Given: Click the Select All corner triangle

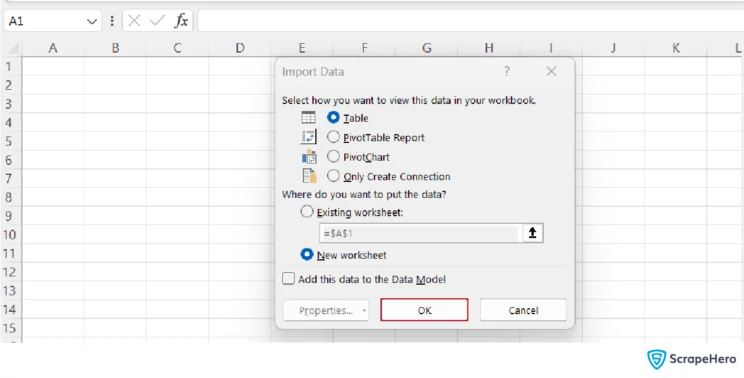Looking at the screenshot, I should coord(13,49).
